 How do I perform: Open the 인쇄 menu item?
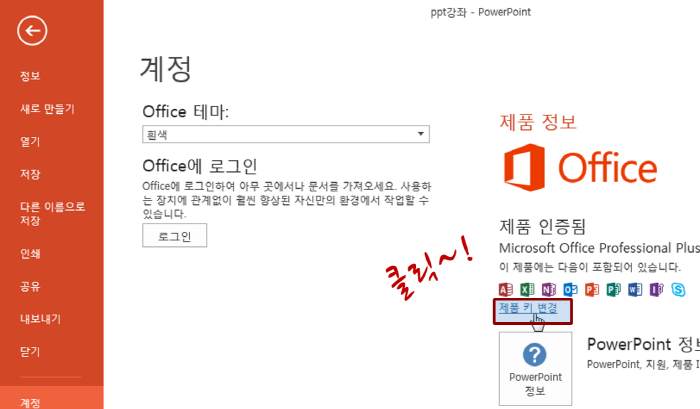point(30,254)
